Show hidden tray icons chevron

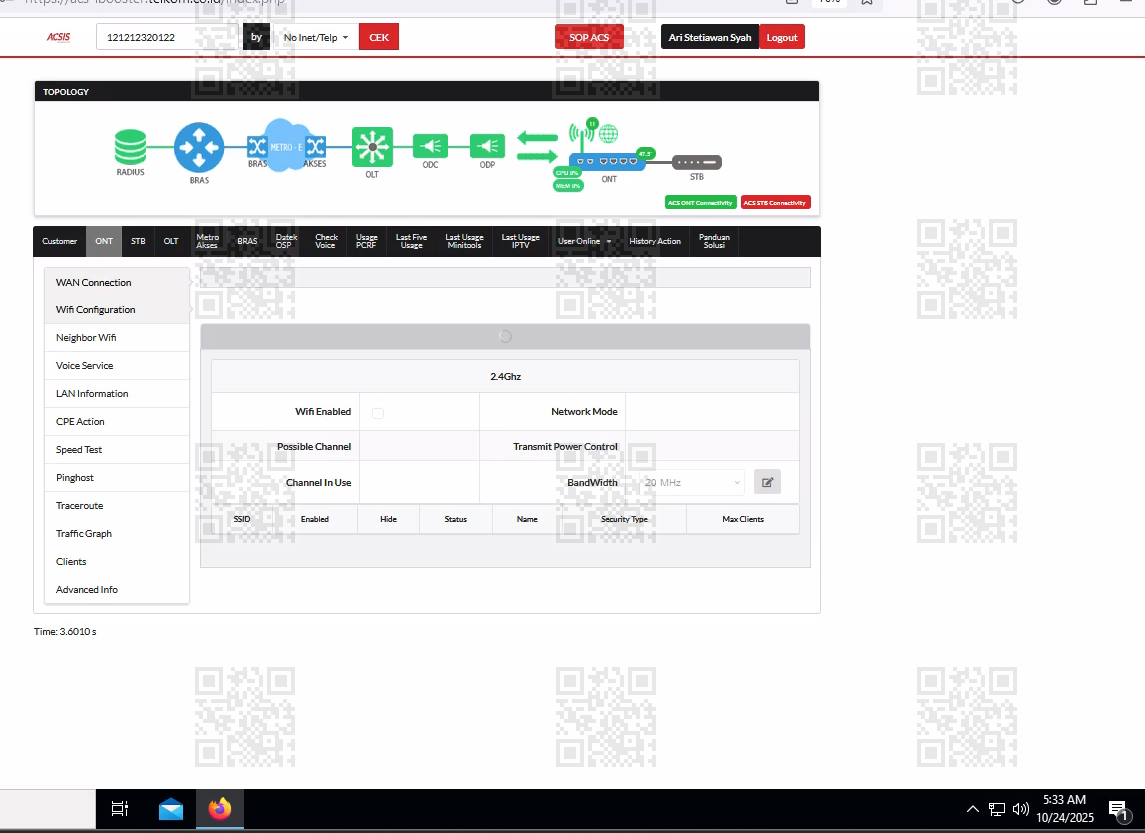[x=973, y=809]
